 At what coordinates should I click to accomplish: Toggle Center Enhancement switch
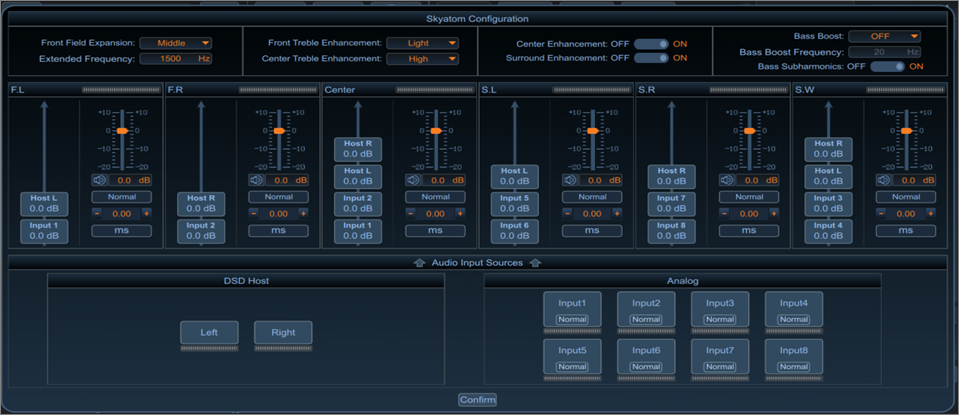click(x=651, y=43)
